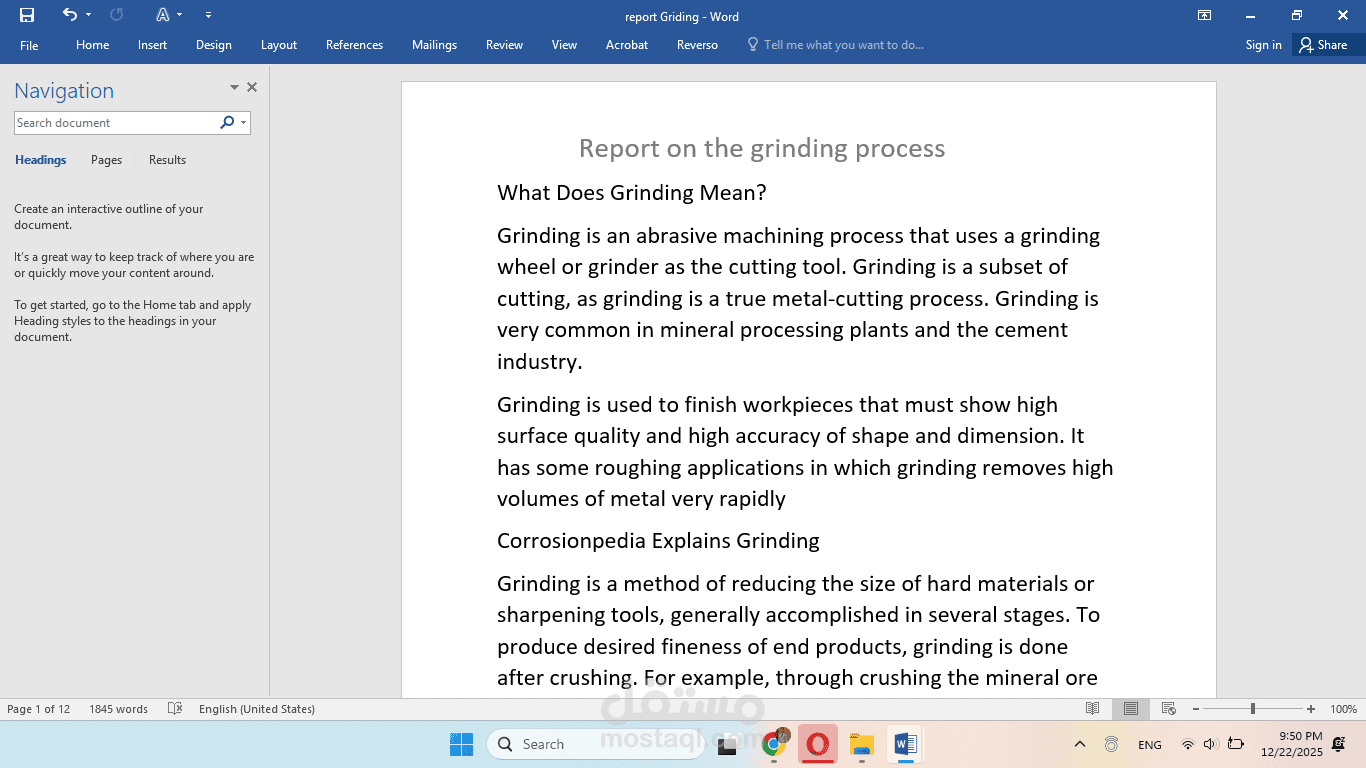Click the Save icon on Quick Access Toolbar
Screen dimensions: 1366x768
[26, 15]
